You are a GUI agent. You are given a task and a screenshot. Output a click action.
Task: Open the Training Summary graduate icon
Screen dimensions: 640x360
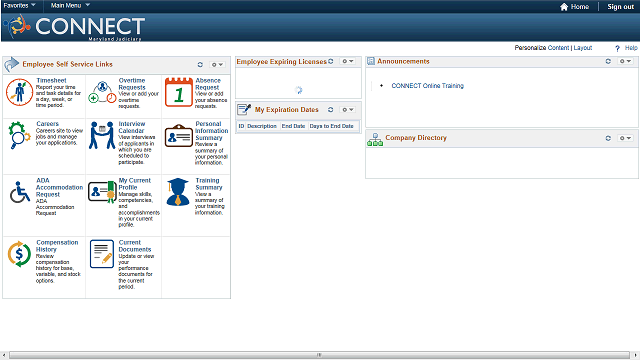pos(178,192)
